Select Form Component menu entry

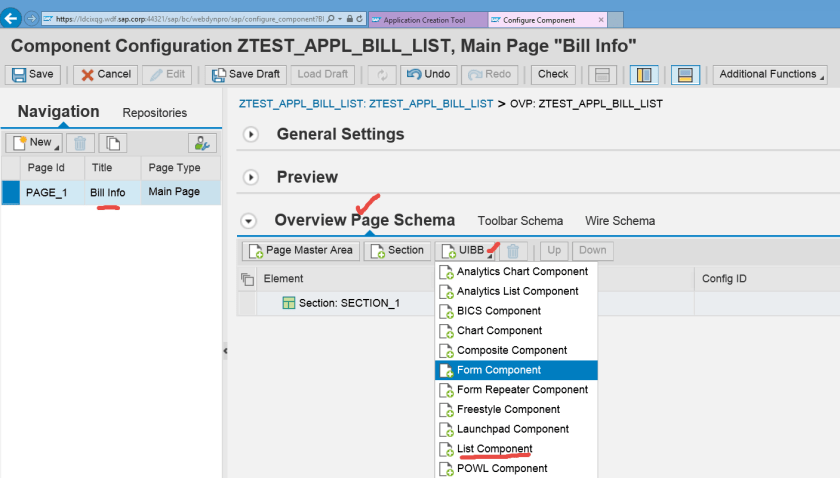tap(498, 370)
